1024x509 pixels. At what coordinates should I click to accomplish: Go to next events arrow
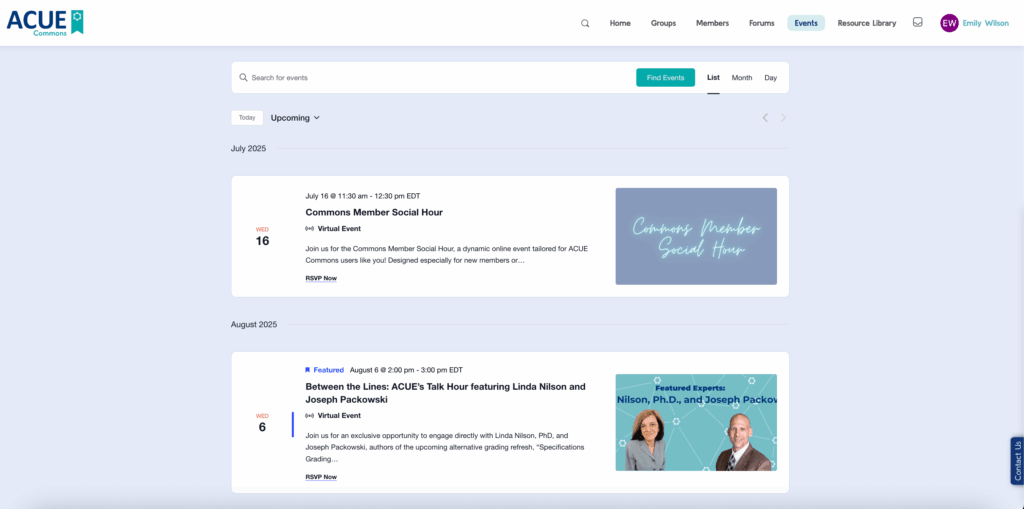[x=783, y=118]
